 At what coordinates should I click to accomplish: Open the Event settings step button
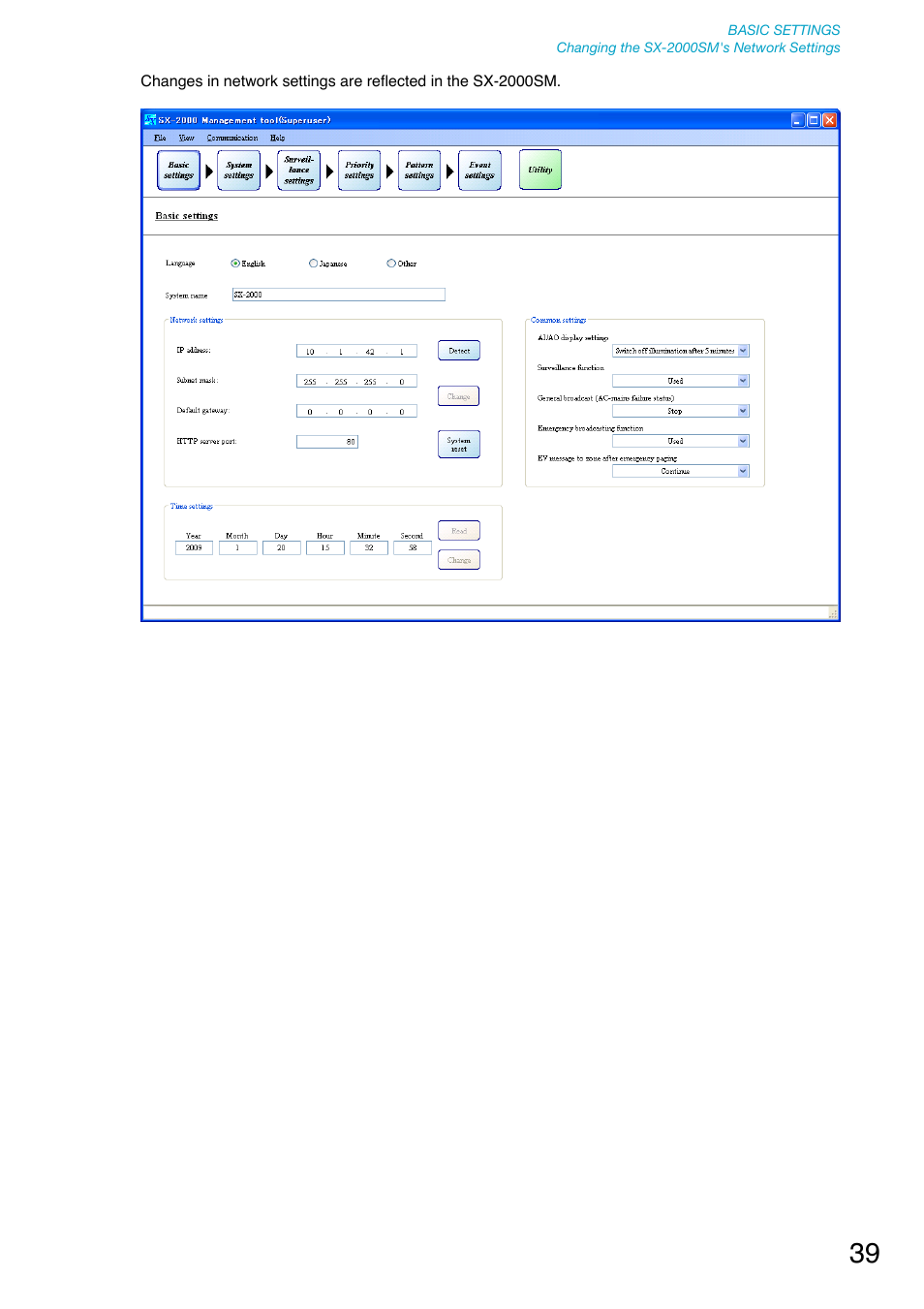tap(479, 171)
